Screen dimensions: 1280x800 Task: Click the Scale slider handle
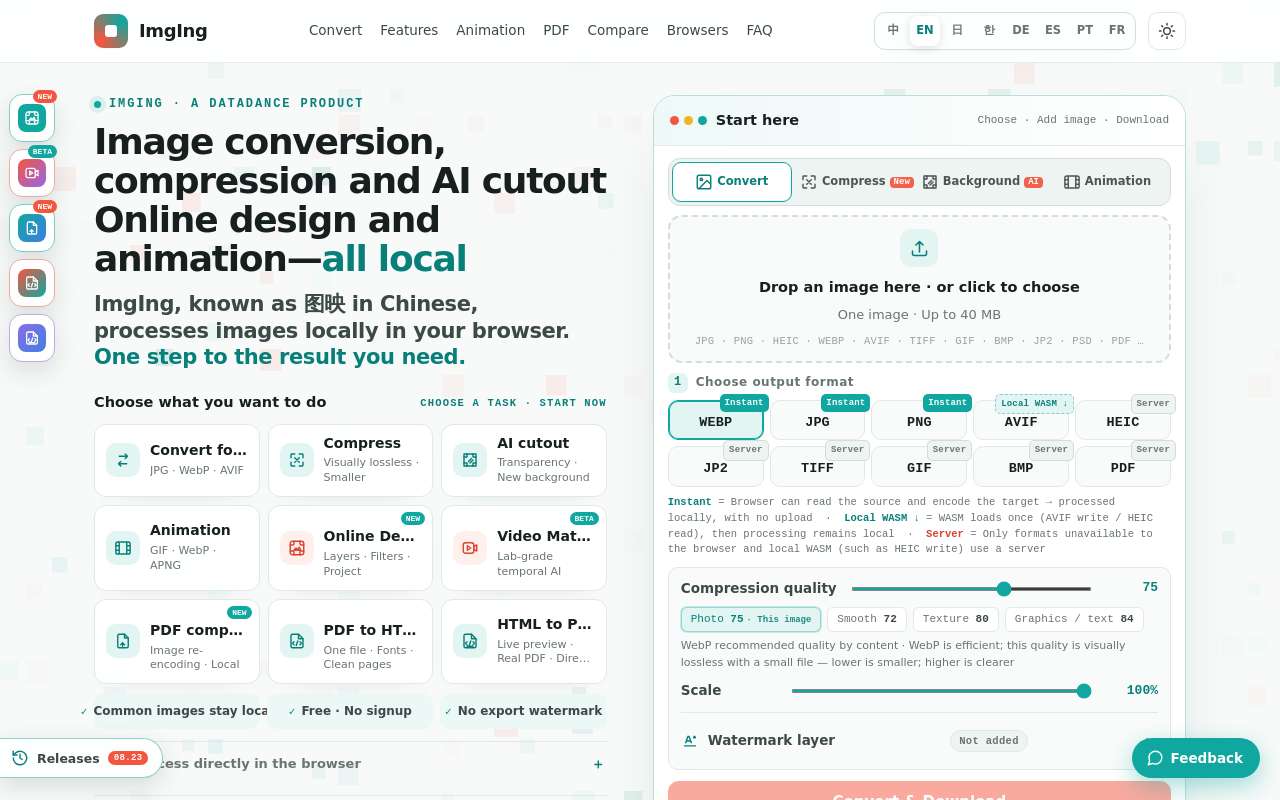click(1084, 691)
